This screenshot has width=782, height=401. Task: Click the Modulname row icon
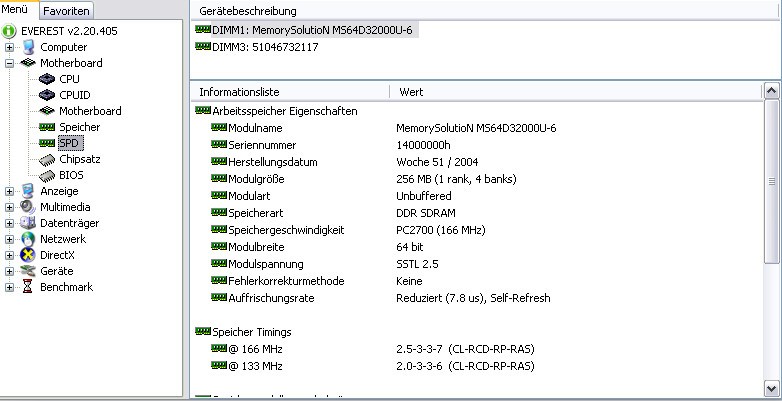pos(219,127)
